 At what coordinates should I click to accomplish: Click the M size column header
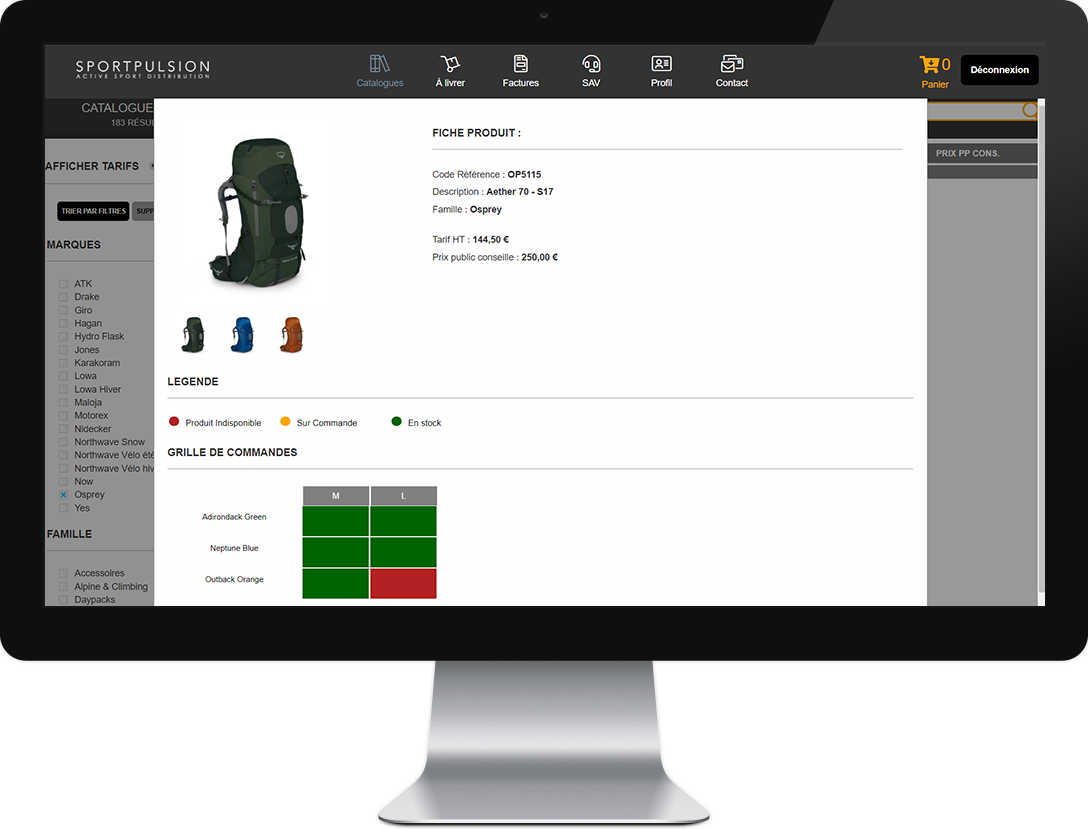pos(336,495)
